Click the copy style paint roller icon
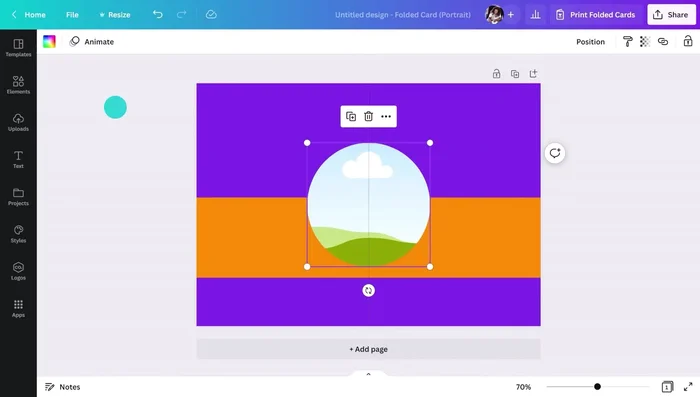The width and height of the screenshot is (700, 397). click(x=627, y=42)
